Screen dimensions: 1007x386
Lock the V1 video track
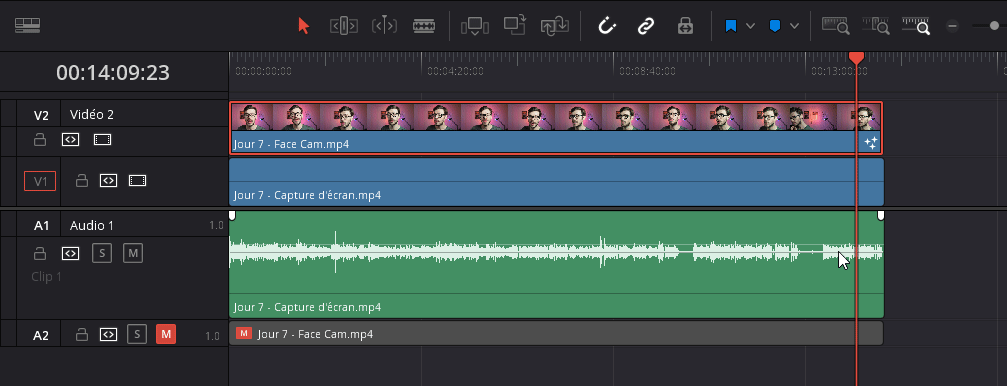point(82,181)
